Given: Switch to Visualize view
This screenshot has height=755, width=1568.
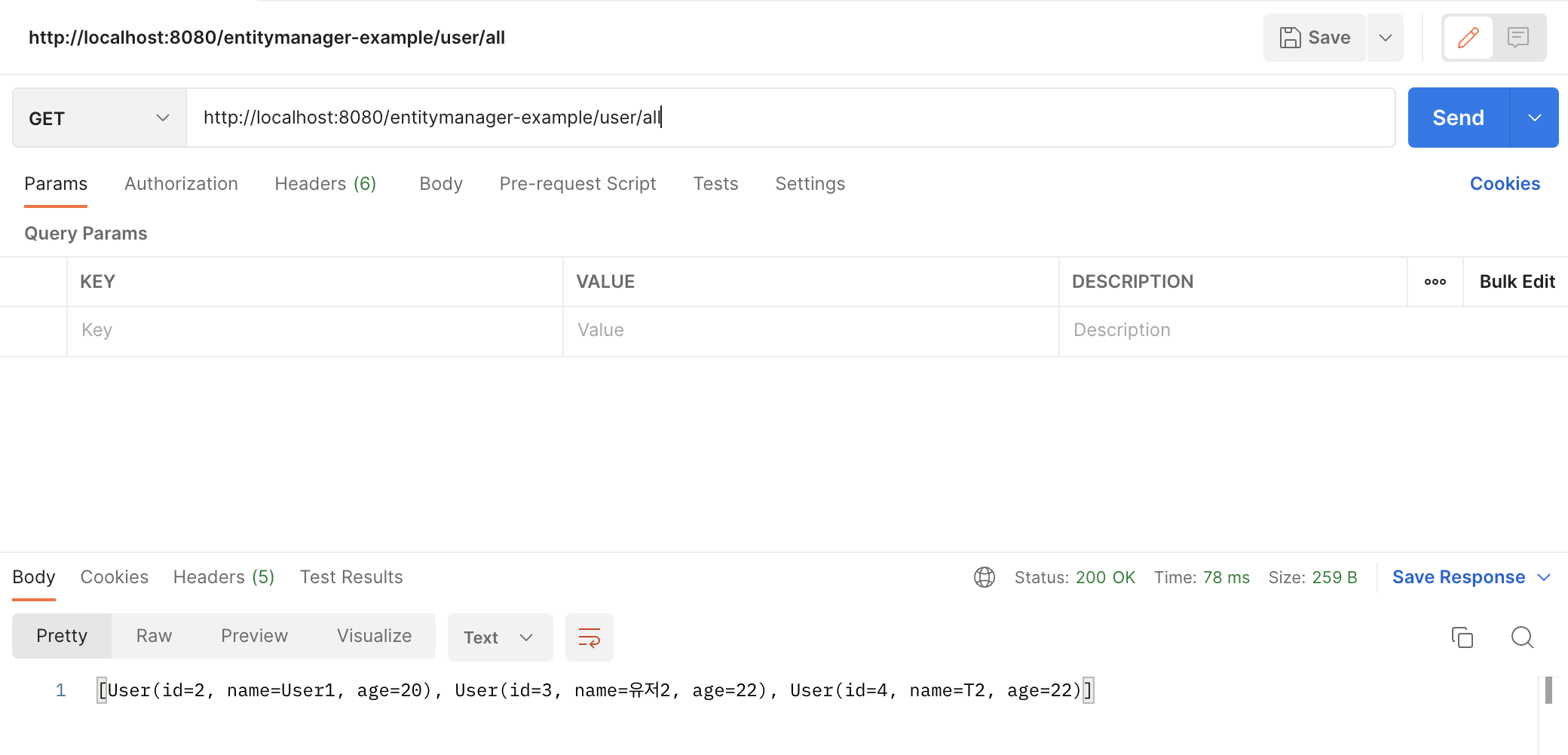Looking at the screenshot, I should point(374,636).
